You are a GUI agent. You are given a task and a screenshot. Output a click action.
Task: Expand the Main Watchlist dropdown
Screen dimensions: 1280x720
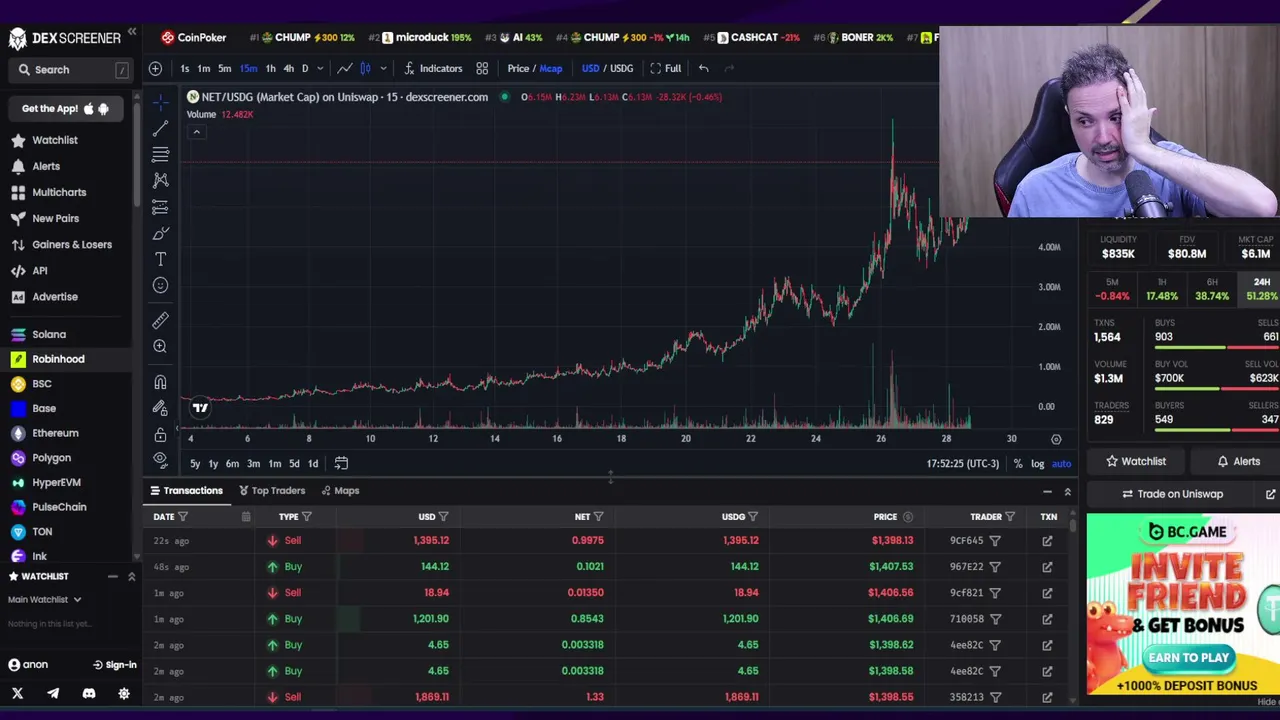point(45,599)
